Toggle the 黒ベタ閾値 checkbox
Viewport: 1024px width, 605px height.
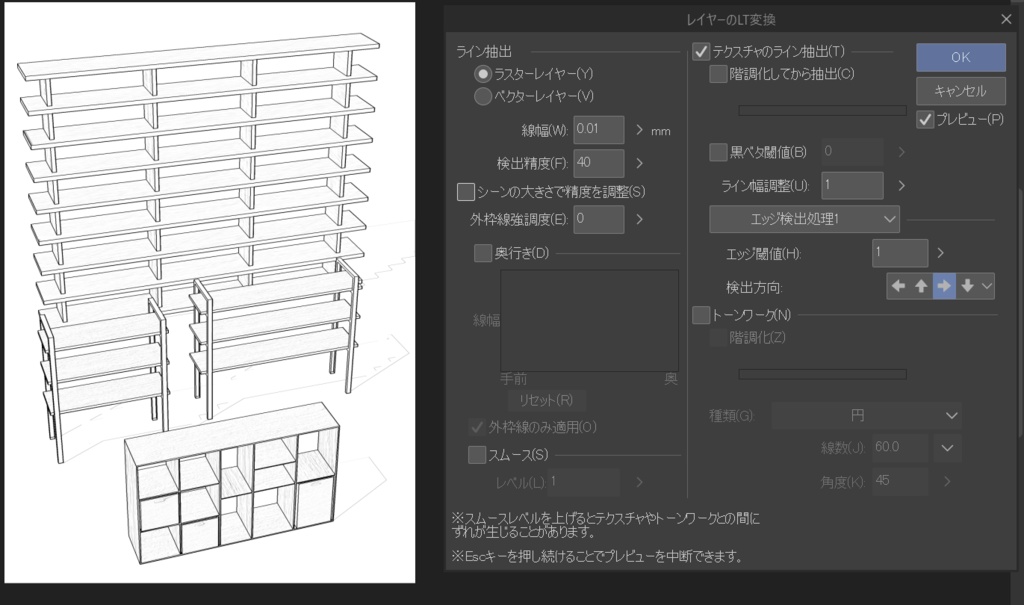click(717, 151)
